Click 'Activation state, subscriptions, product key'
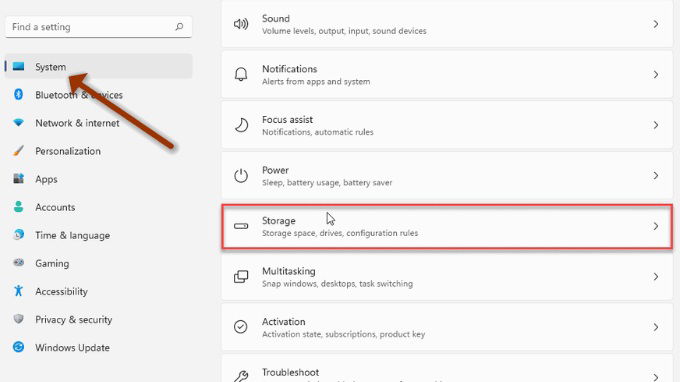The width and height of the screenshot is (680, 382). point(343,334)
